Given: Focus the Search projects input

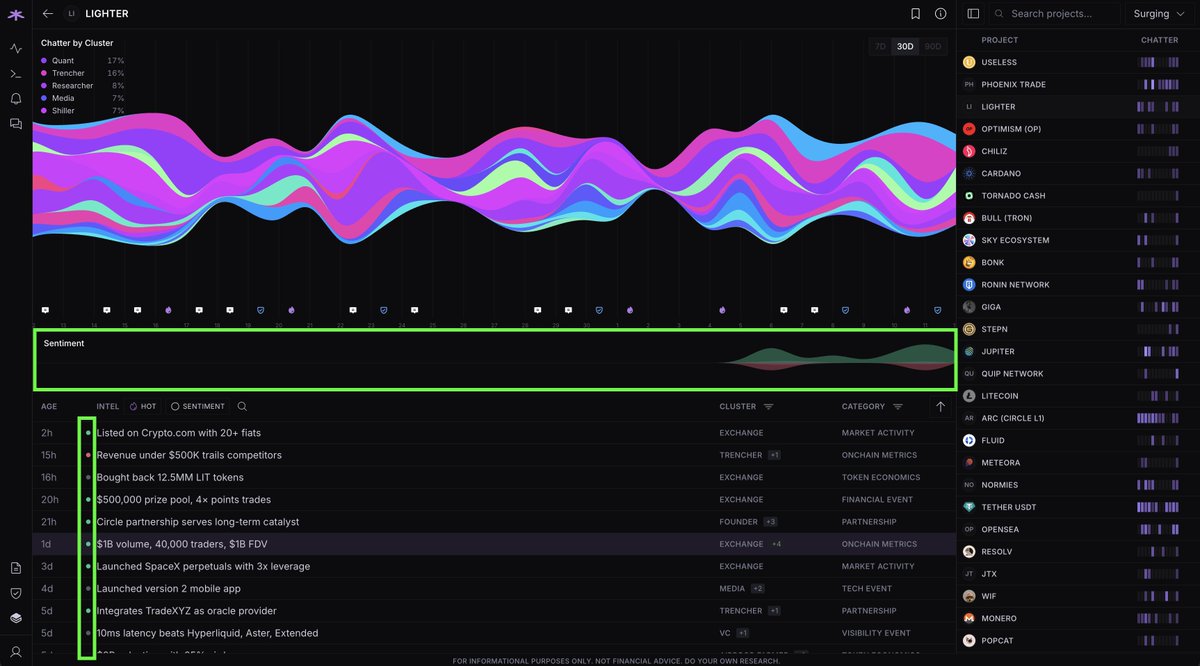Looking at the screenshot, I should tap(1053, 14).
